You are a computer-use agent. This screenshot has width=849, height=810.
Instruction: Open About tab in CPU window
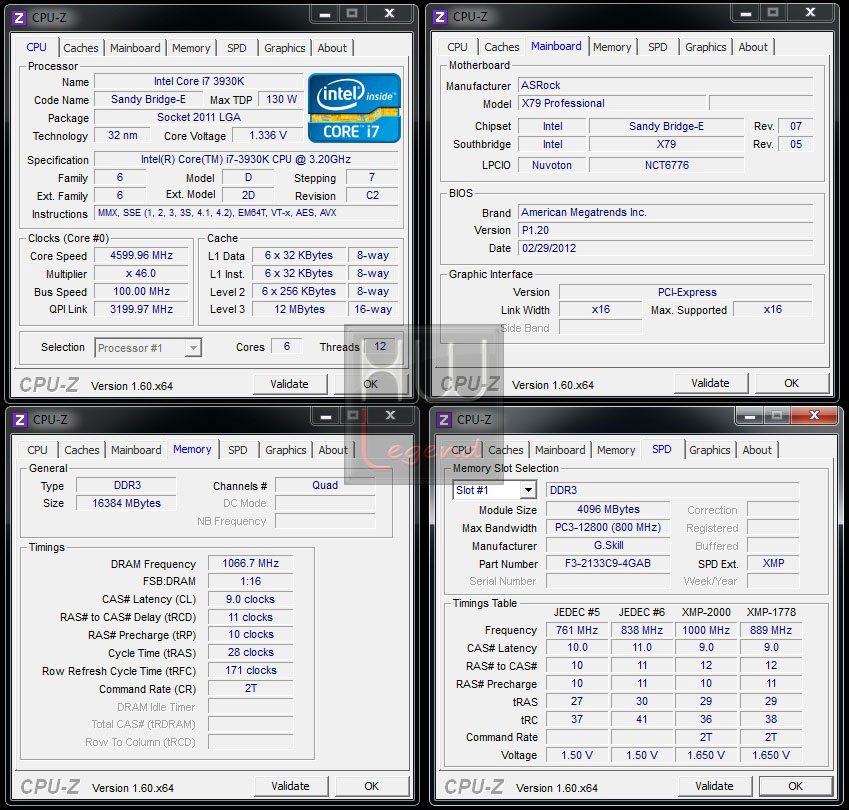coord(332,48)
